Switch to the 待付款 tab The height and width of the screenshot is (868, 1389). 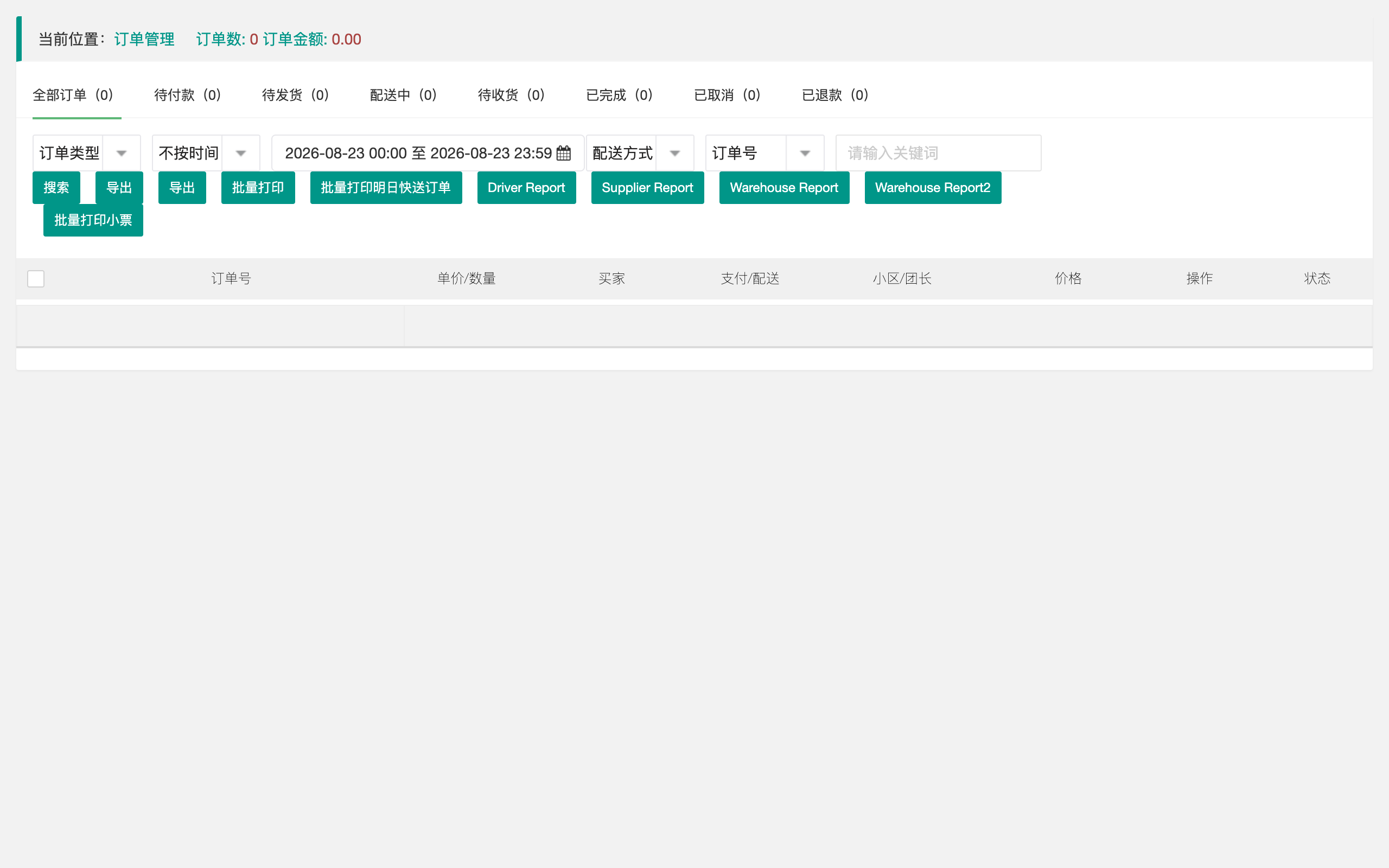click(x=188, y=95)
